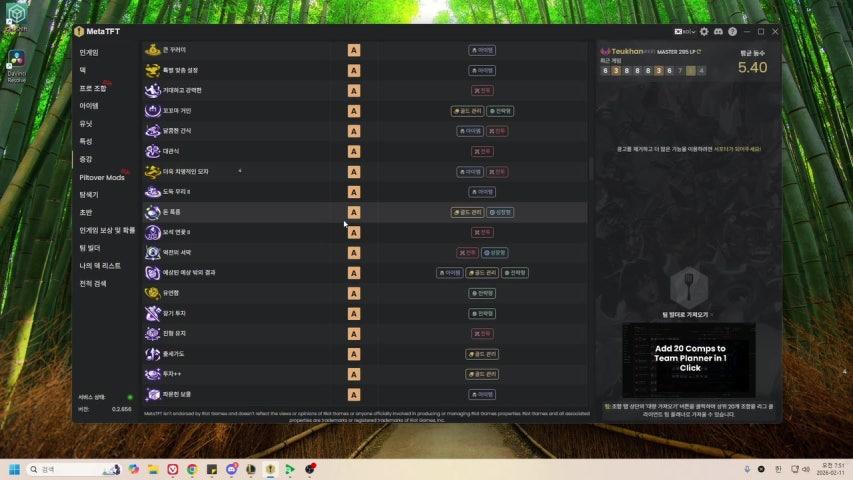Click 팀 빌더로 가져오기 import button
Image resolution: width=853 pixels, height=480 pixels.
coord(687,315)
